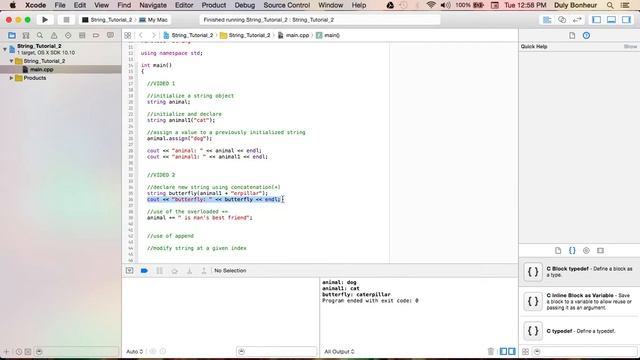Open Spotlight search
Screen dimensions: 640x360
click(610, 5)
